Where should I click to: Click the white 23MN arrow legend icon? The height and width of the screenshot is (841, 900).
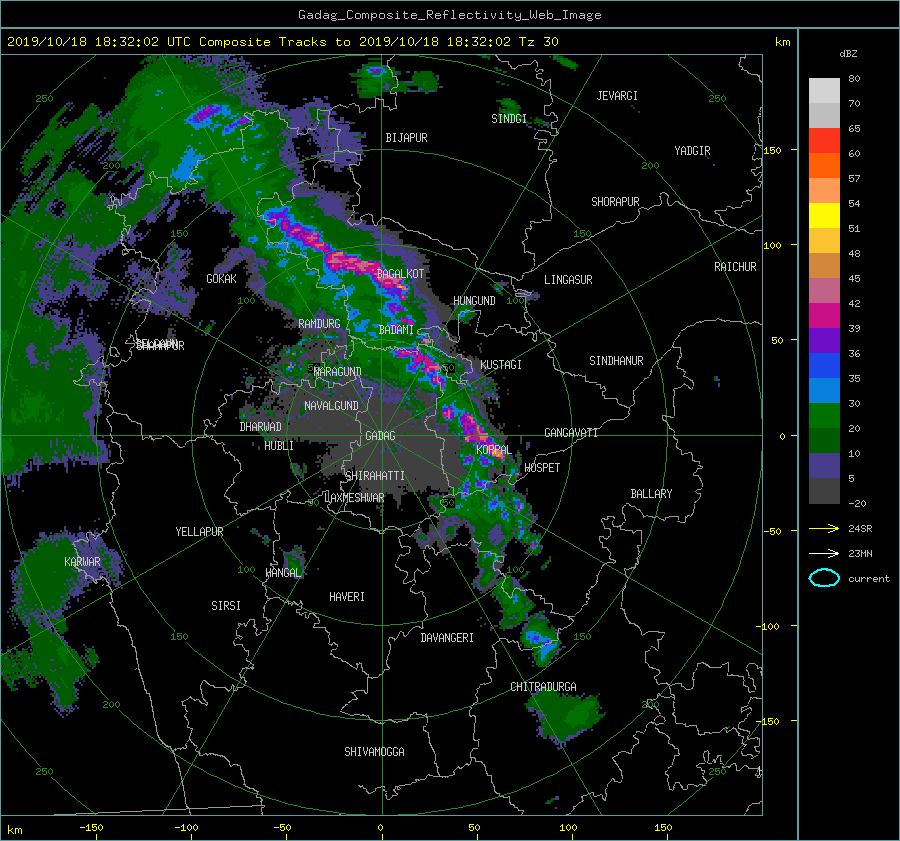824,553
